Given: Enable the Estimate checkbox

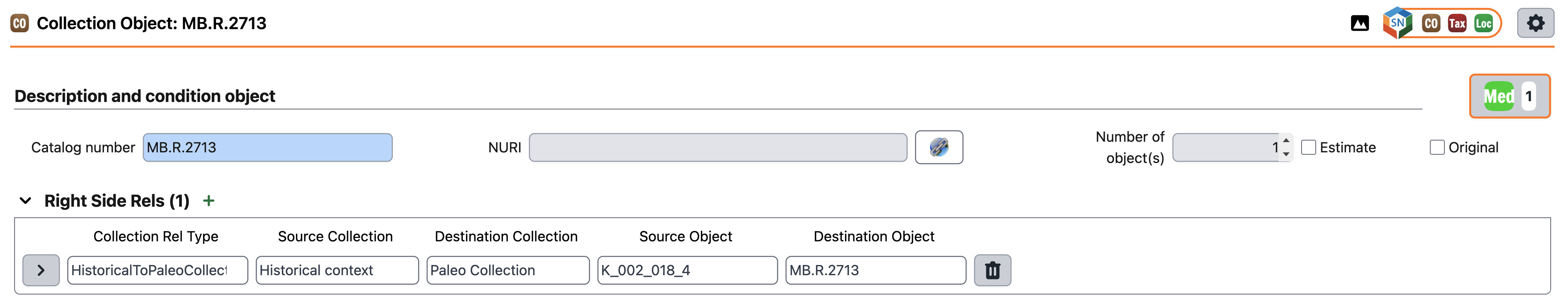Looking at the screenshot, I should [x=1308, y=147].
